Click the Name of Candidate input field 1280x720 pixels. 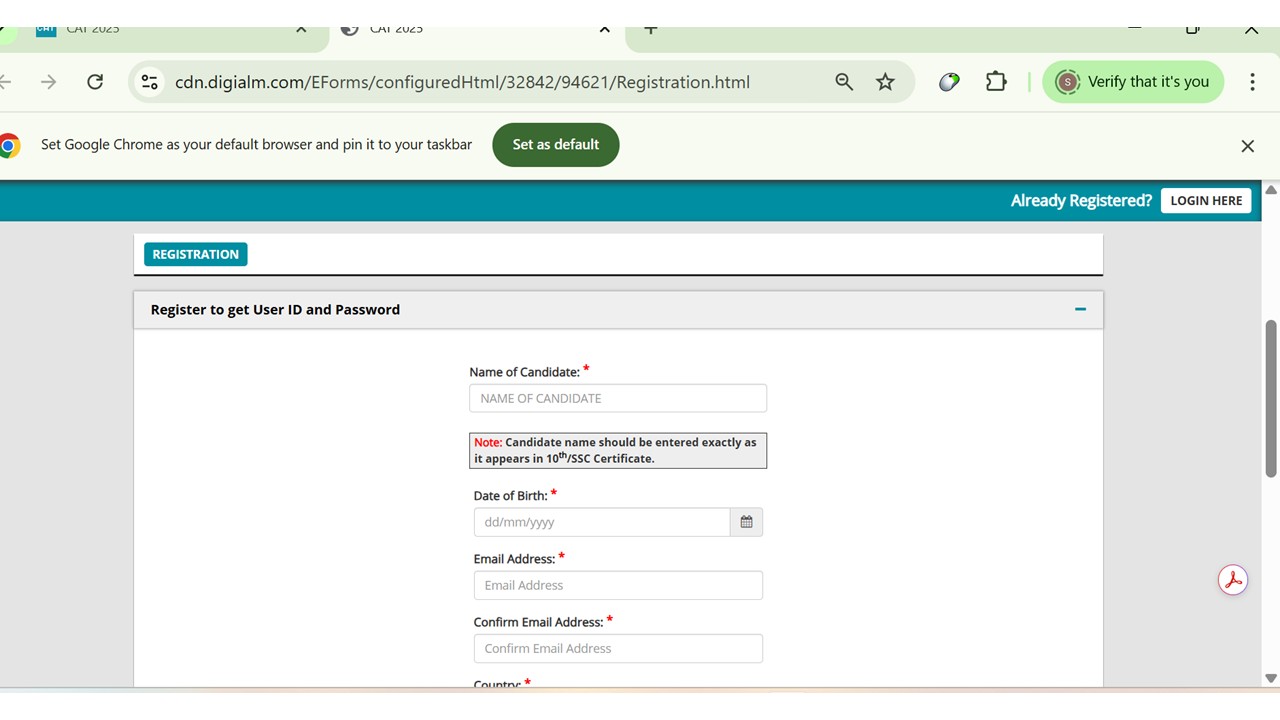pyautogui.click(x=617, y=398)
